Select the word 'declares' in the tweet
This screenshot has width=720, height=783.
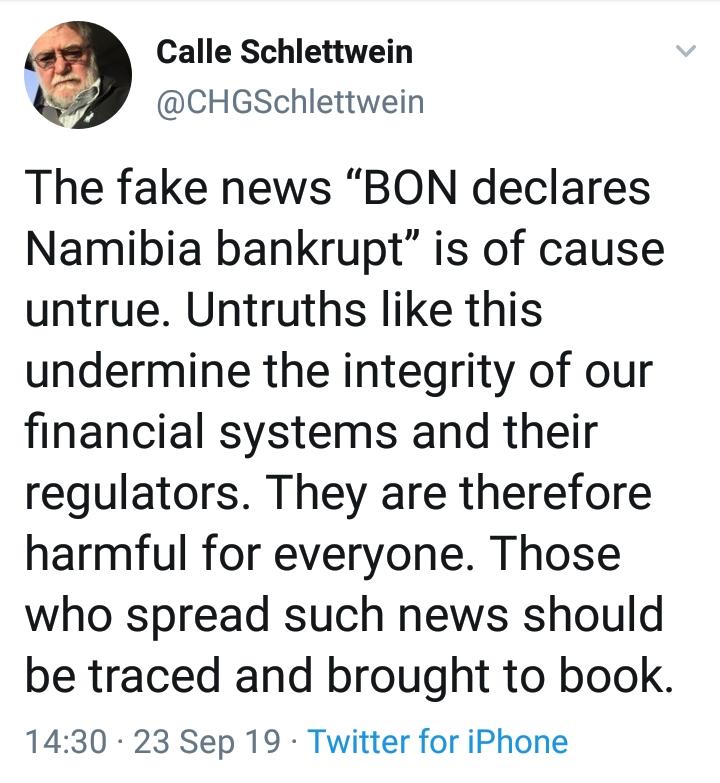click(561, 188)
